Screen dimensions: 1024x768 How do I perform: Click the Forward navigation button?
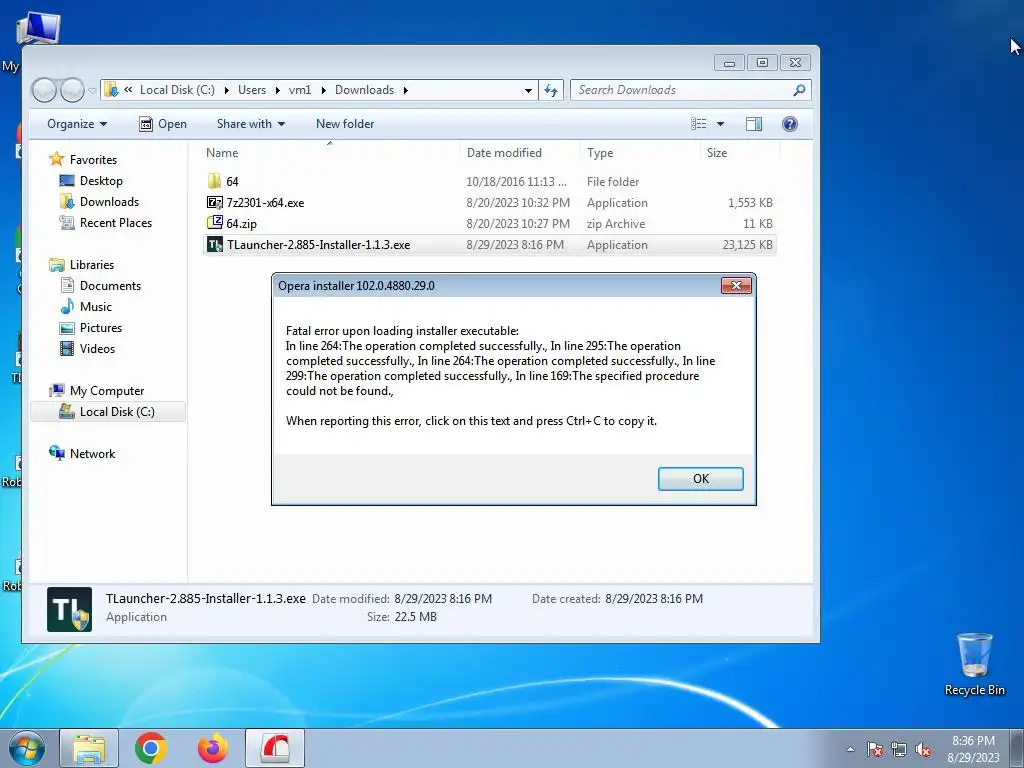coord(72,90)
